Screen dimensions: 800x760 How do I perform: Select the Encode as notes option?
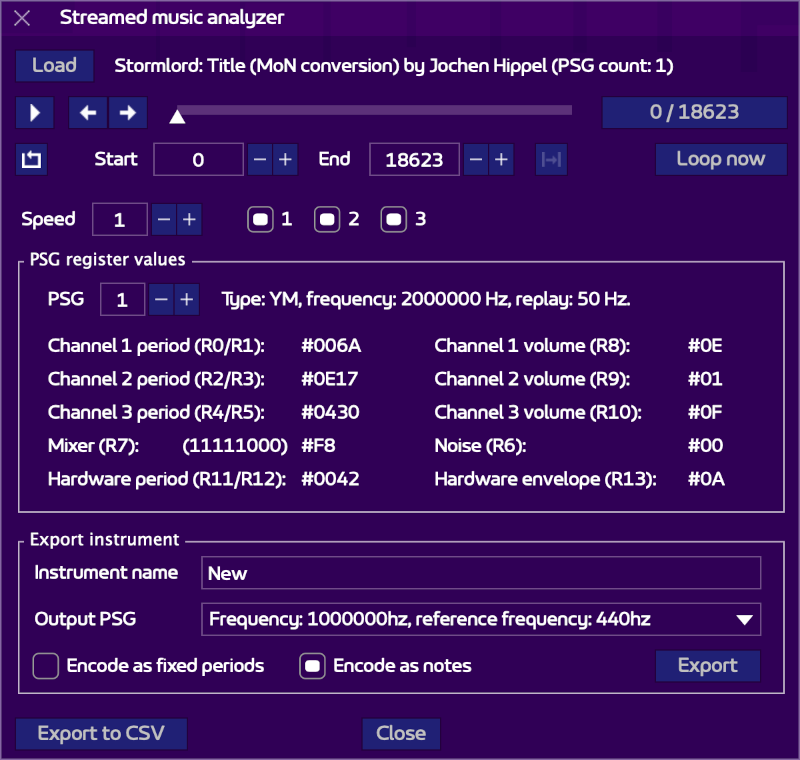(313, 666)
